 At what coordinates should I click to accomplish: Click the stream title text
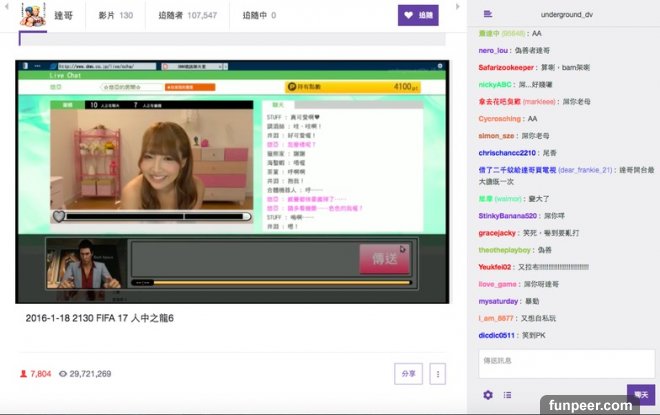point(100,318)
